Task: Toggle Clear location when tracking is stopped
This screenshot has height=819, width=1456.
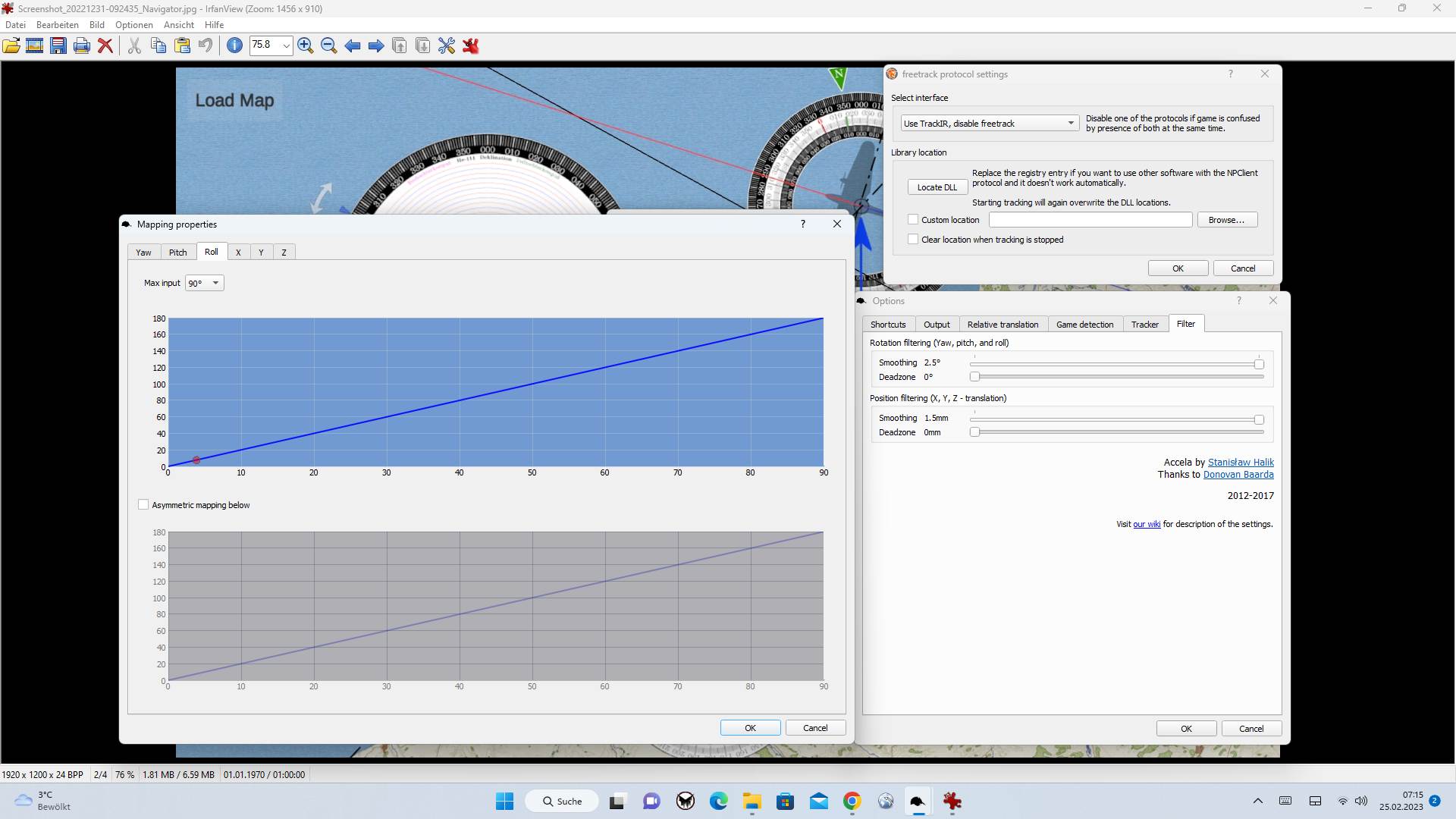Action: coord(913,240)
